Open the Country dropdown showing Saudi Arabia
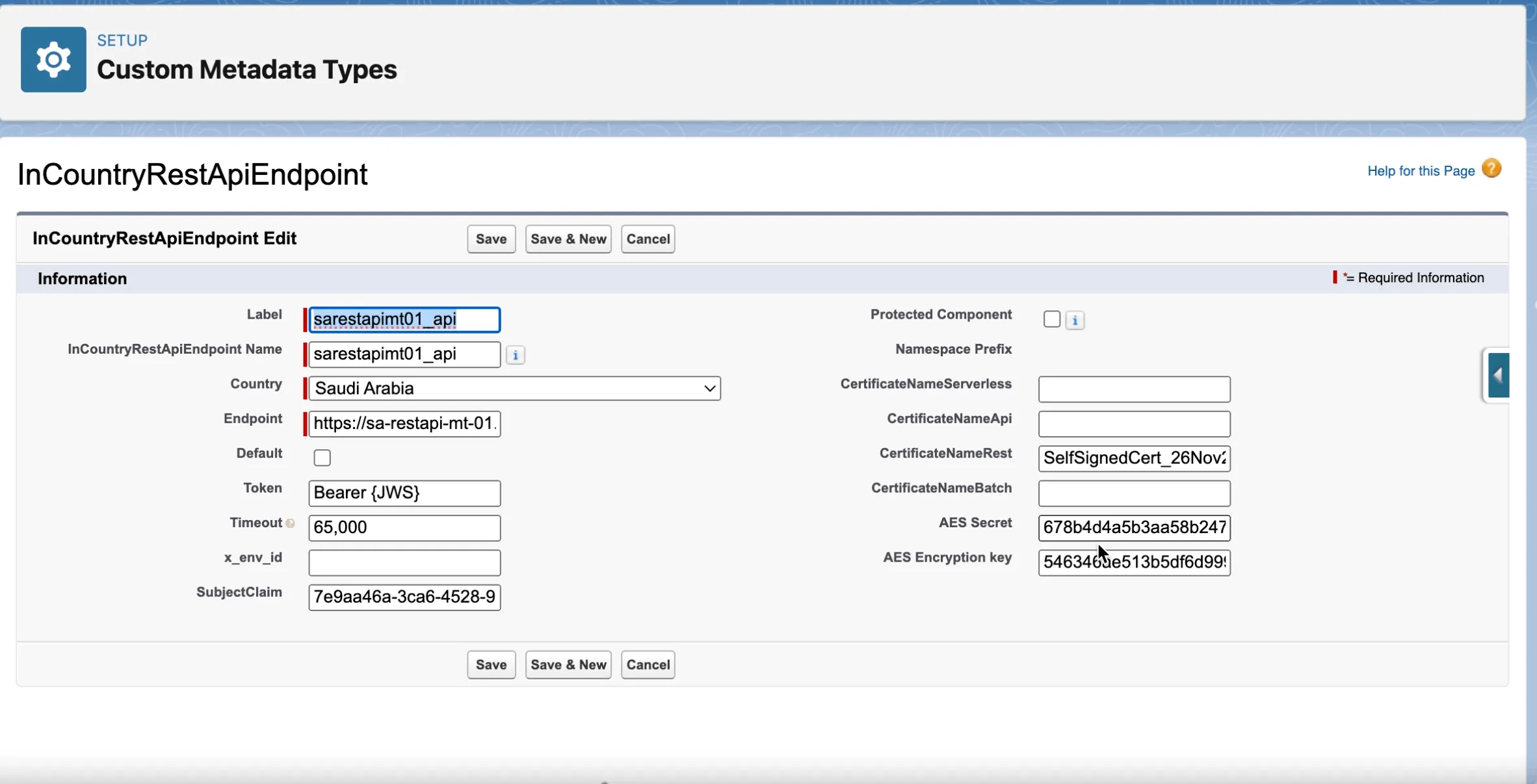1537x784 pixels. 514,389
